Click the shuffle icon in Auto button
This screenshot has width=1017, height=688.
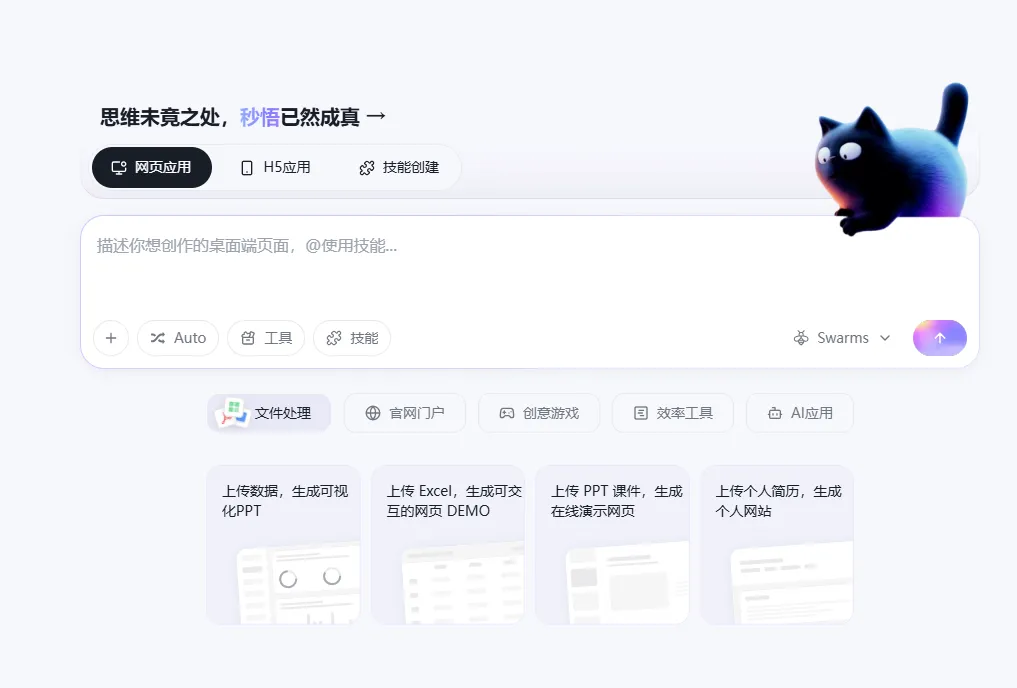(158, 338)
